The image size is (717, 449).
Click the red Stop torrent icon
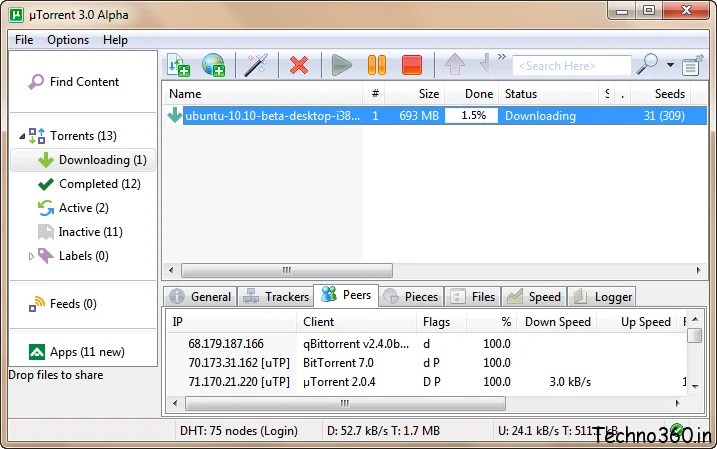[x=412, y=65]
